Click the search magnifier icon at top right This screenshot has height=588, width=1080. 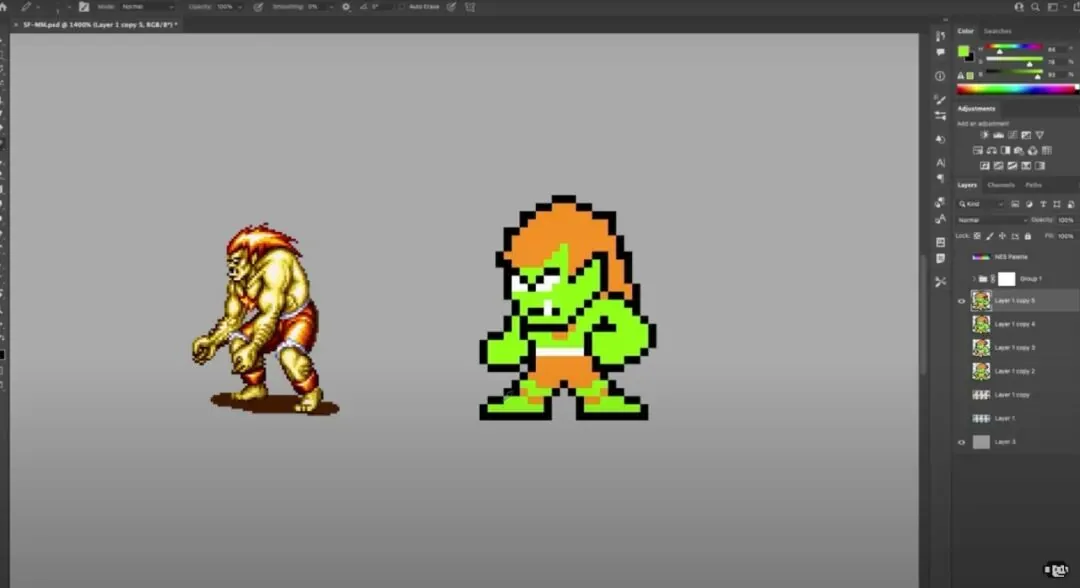tap(1035, 7)
